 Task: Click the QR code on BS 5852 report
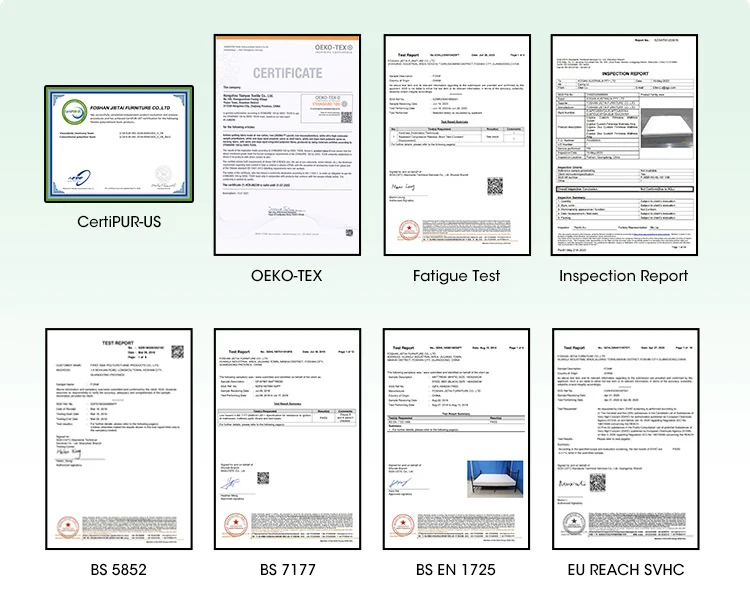click(x=177, y=352)
